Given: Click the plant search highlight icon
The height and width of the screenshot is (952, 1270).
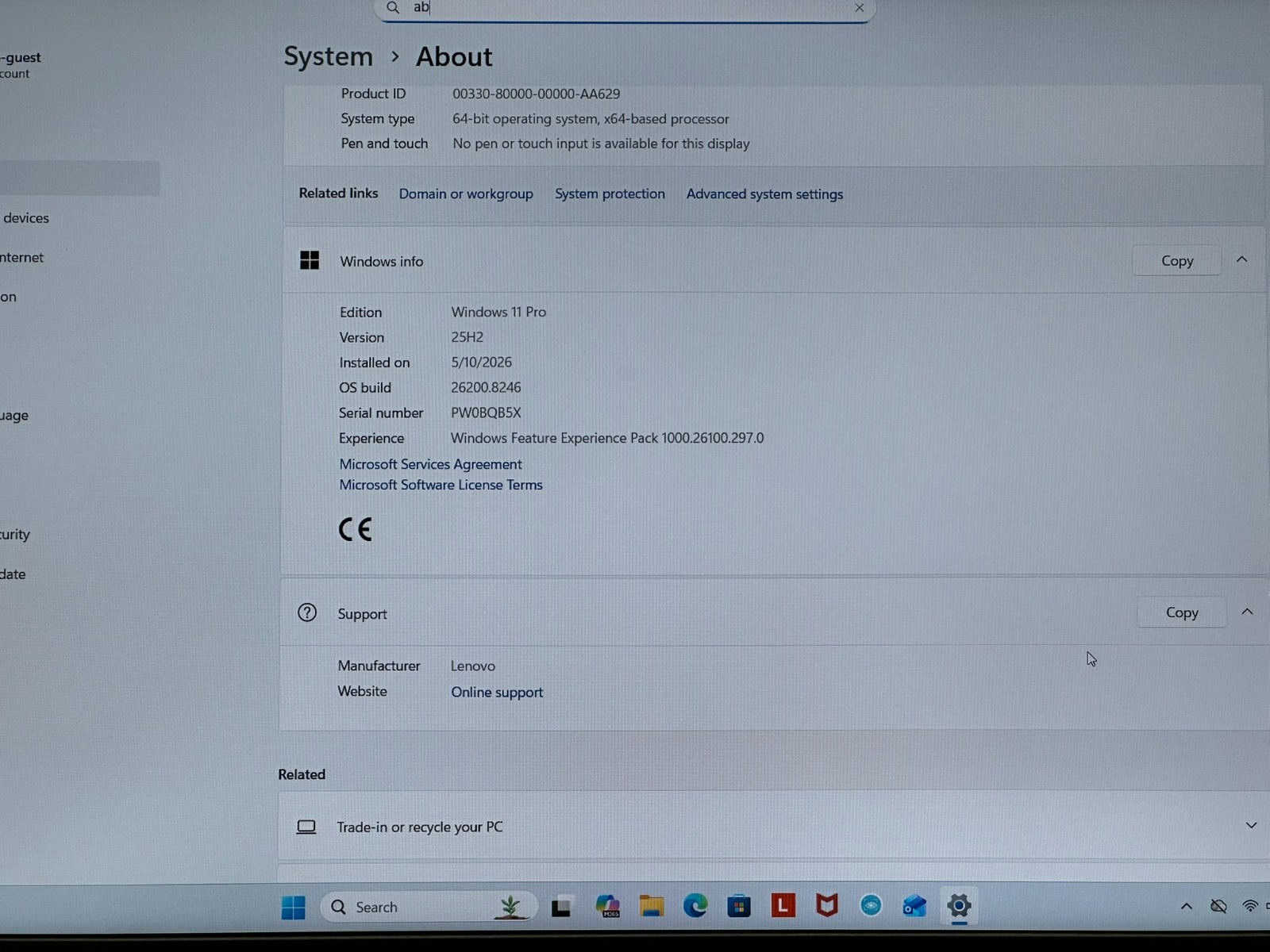Looking at the screenshot, I should coord(510,907).
